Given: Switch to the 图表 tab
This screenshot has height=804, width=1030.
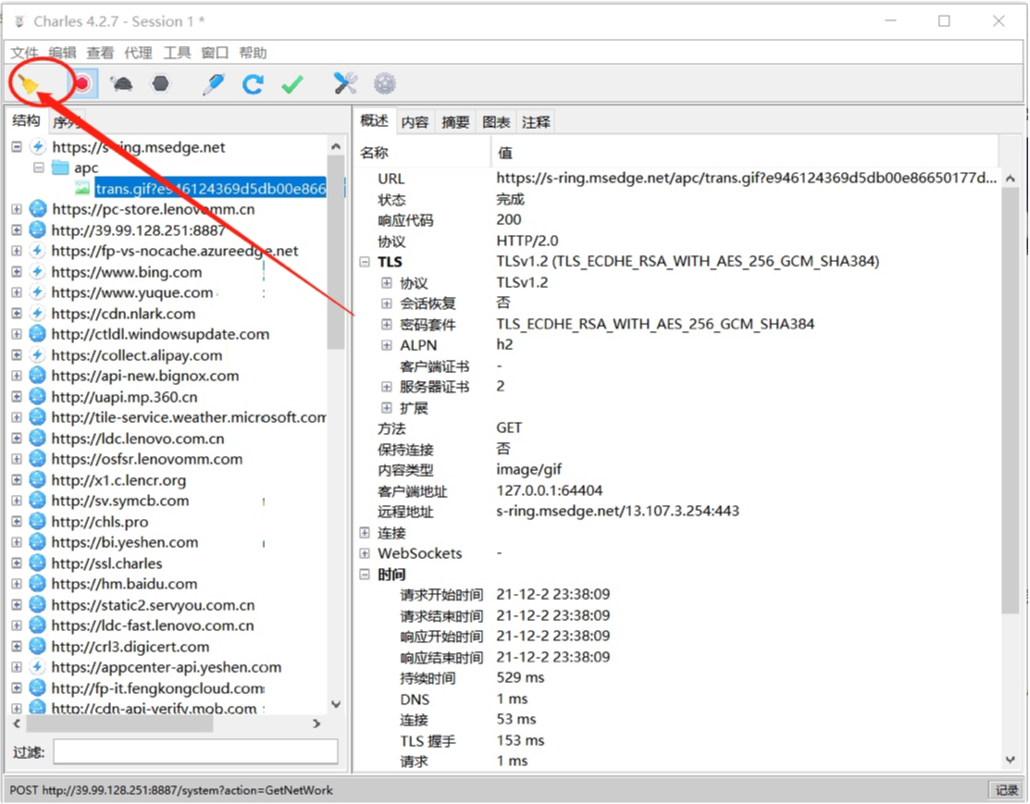Looking at the screenshot, I should 496,122.
